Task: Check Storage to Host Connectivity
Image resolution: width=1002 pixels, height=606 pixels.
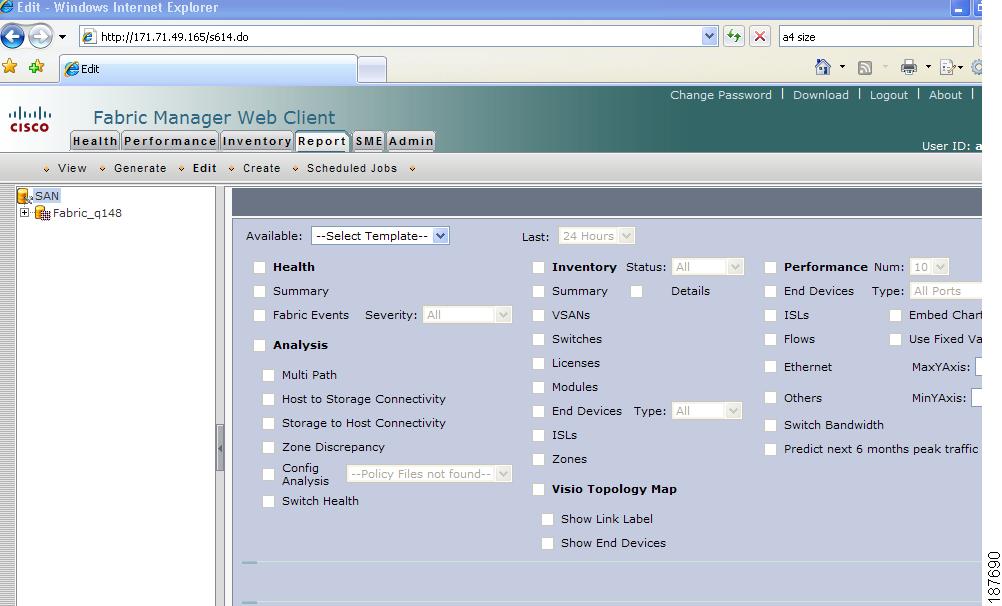Action: [268, 423]
